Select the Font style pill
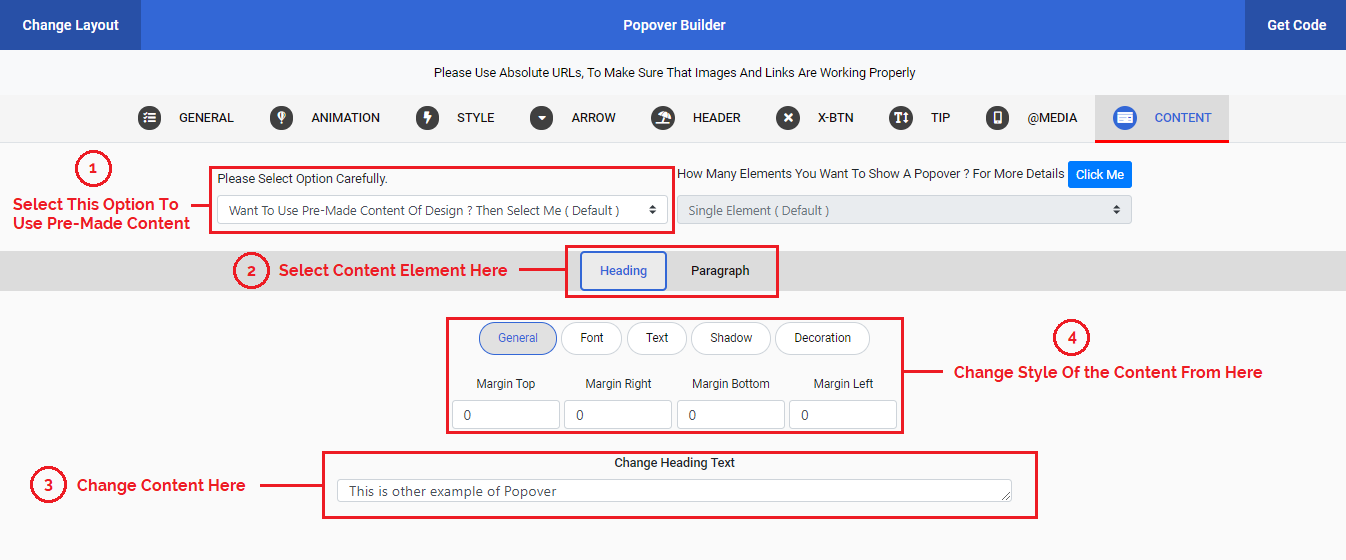This screenshot has height=560, width=1346. (x=592, y=338)
